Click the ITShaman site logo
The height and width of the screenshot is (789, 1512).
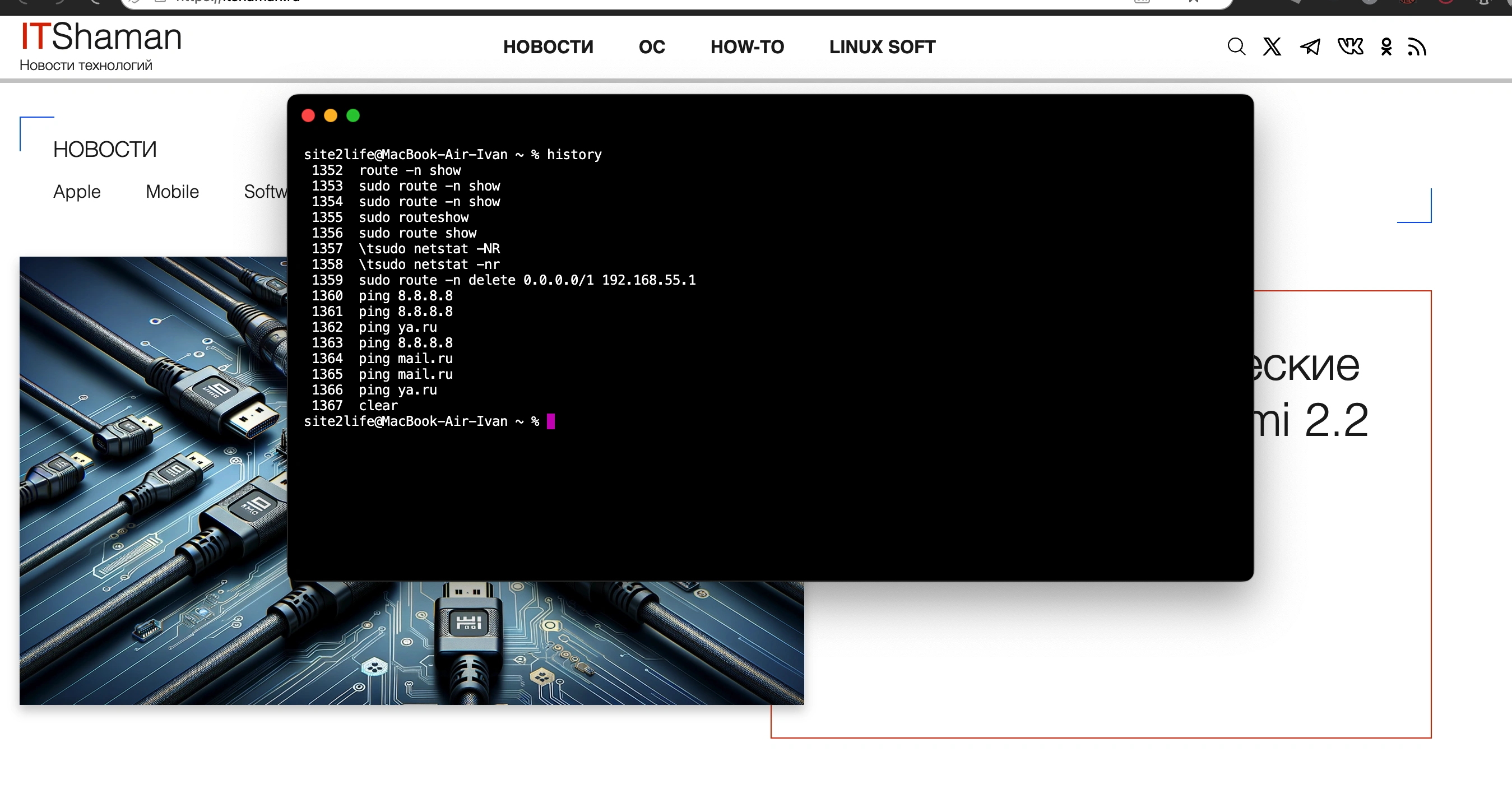pyautogui.click(x=101, y=36)
